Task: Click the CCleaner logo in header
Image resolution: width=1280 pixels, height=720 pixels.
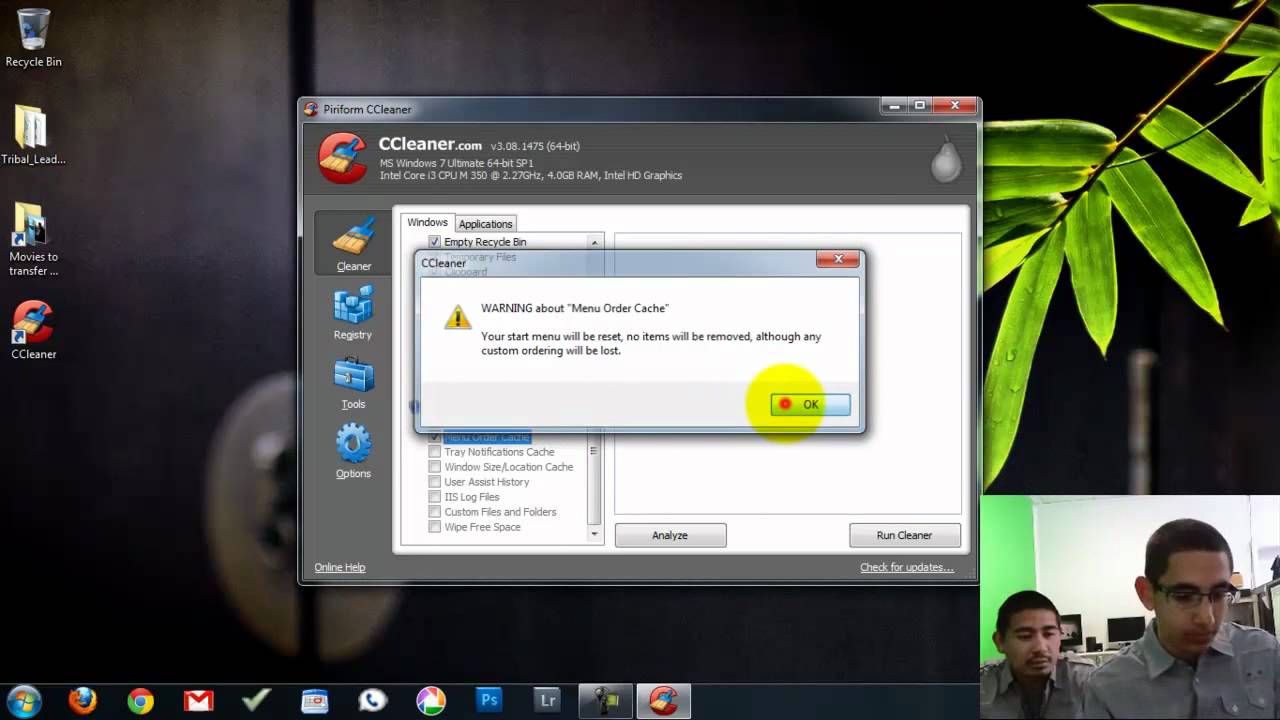Action: (x=343, y=158)
